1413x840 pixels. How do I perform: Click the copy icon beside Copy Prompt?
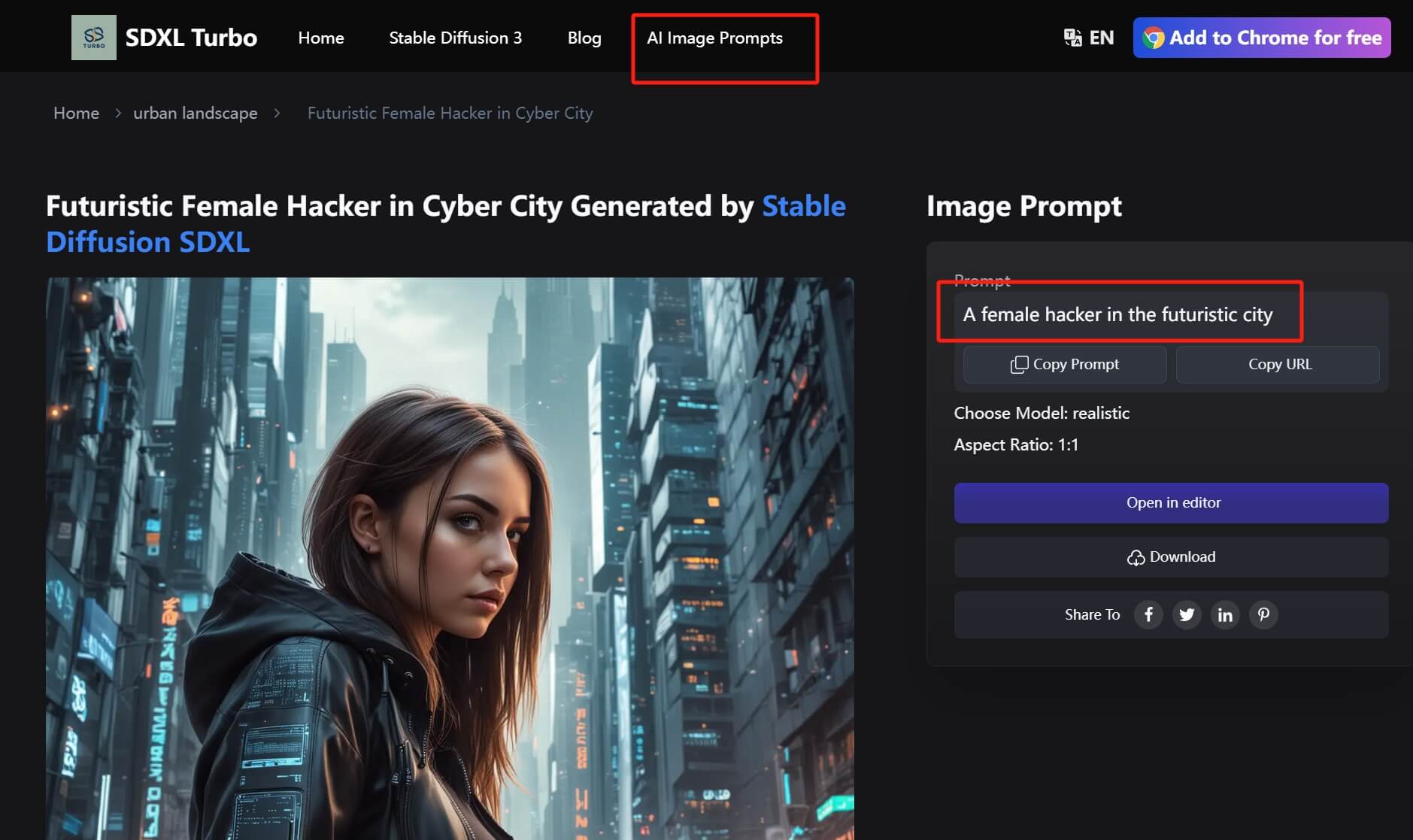coord(1019,365)
